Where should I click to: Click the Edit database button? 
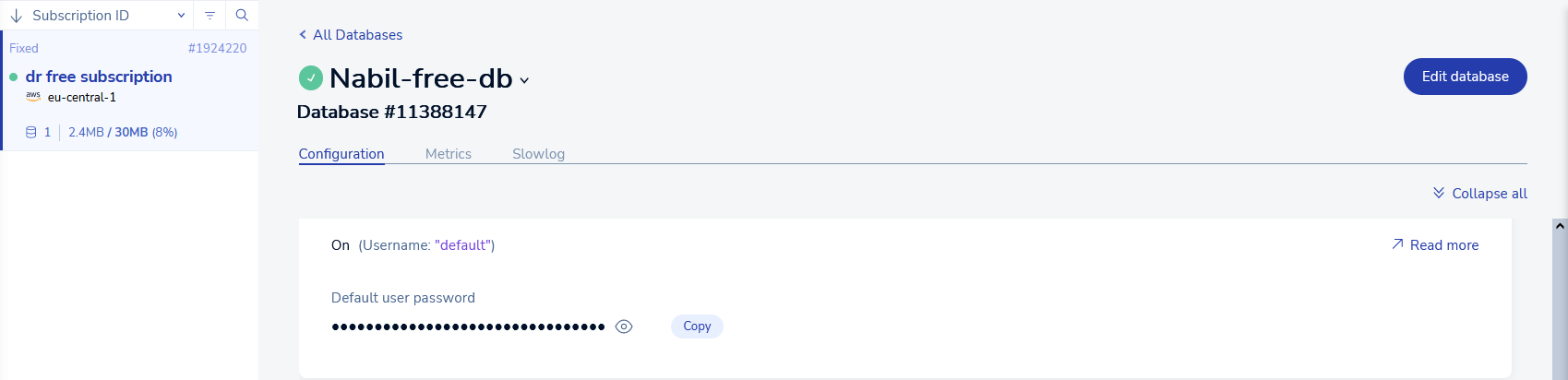(x=1465, y=77)
